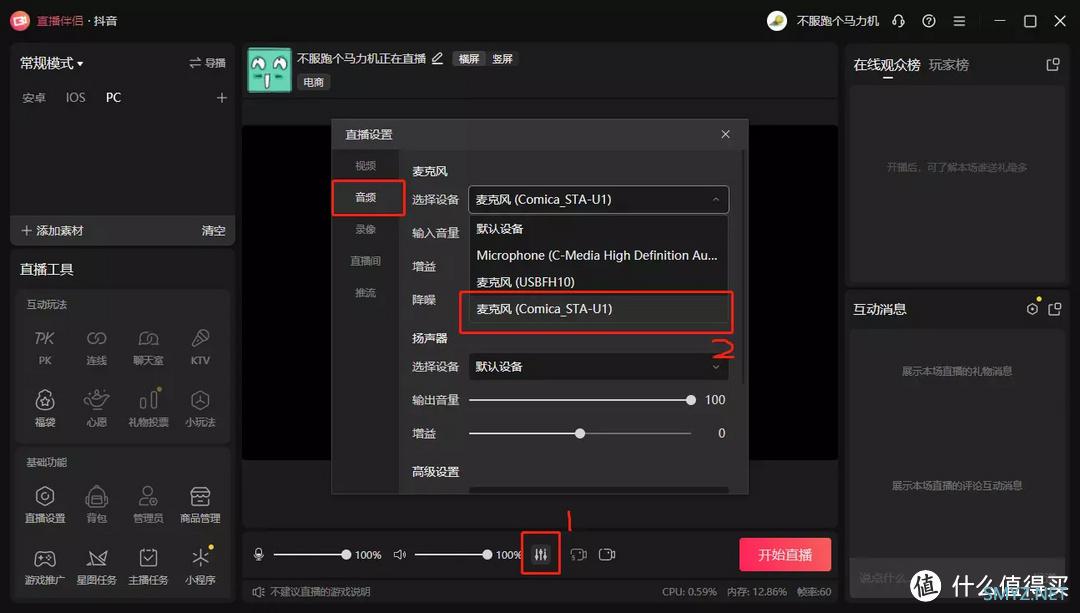Choose 麦克风 (Comica_STA-U1) in list
Viewport: 1080px width, 613px height.
pos(599,309)
